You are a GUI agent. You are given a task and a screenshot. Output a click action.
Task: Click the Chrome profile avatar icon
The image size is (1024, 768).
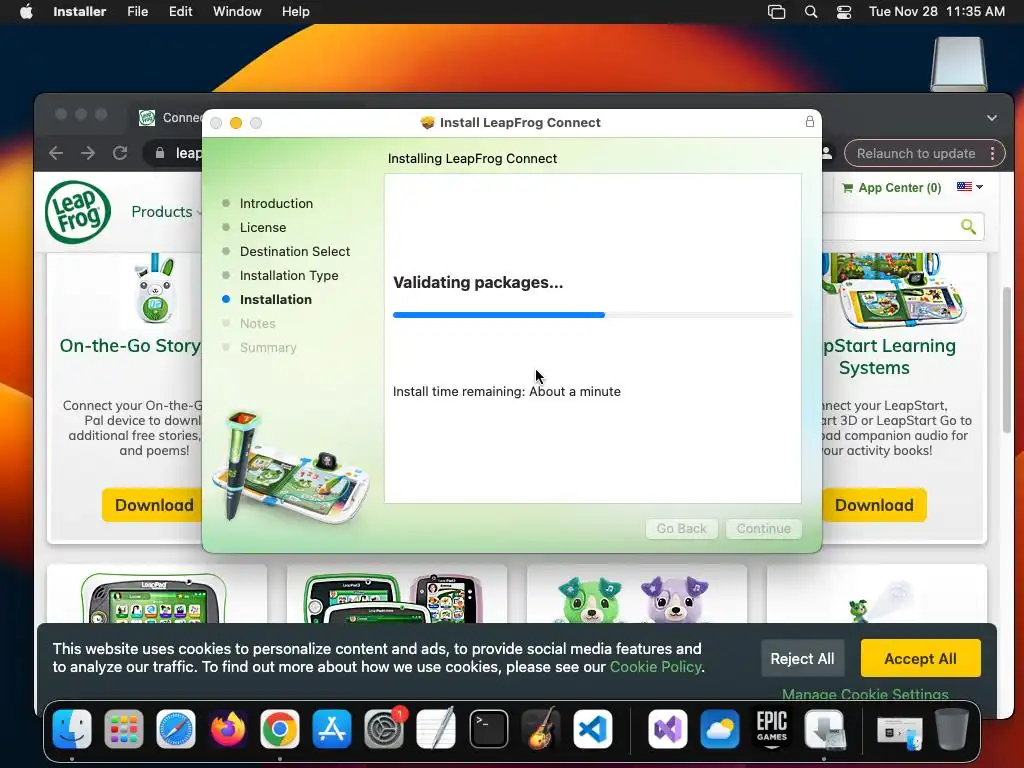pyautogui.click(x=827, y=153)
